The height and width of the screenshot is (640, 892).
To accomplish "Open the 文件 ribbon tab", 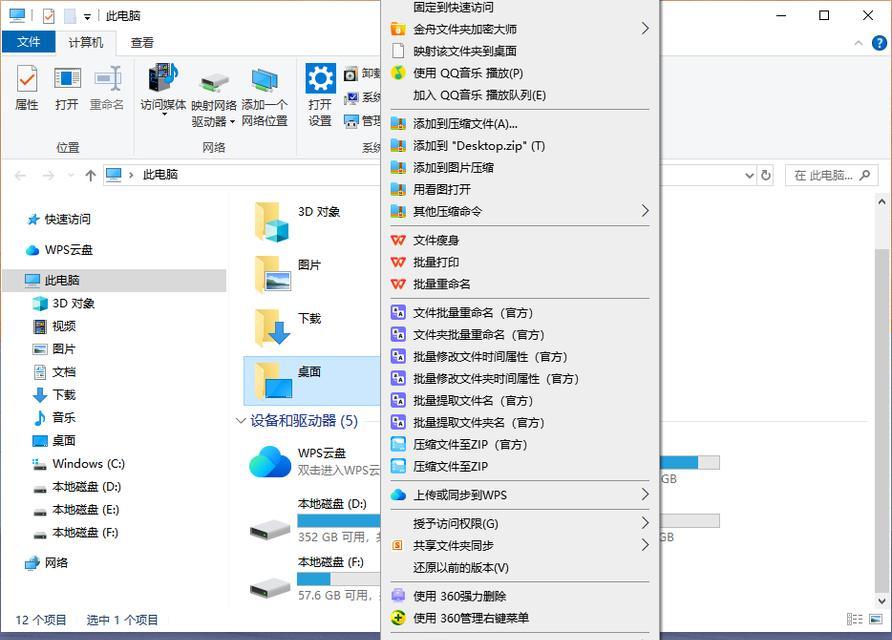I will (28, 42).
